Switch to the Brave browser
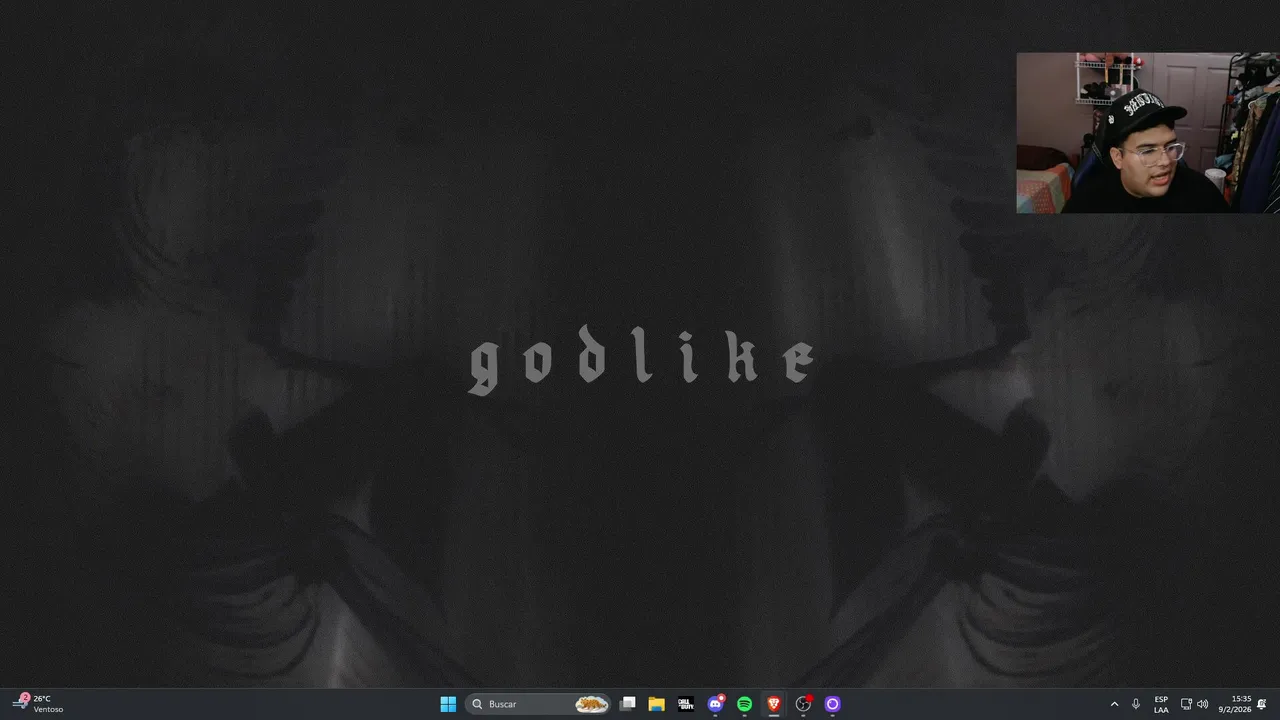This screenshot has height=720, width=1280. (773, 704)
